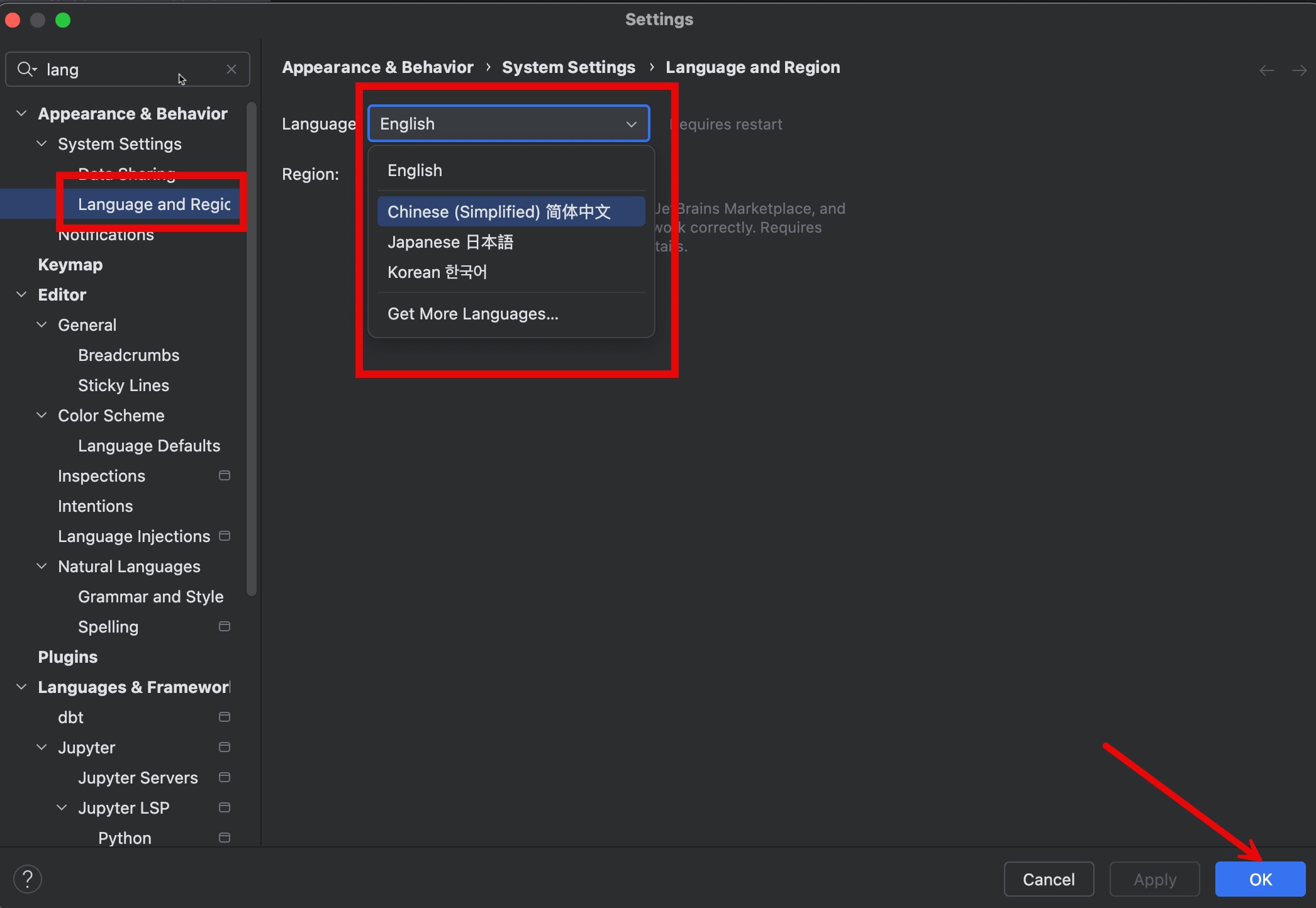Clear the search field with X icon
This screenshot has width=1316, height=908.
pyautogui.click(x=231, y=69)
